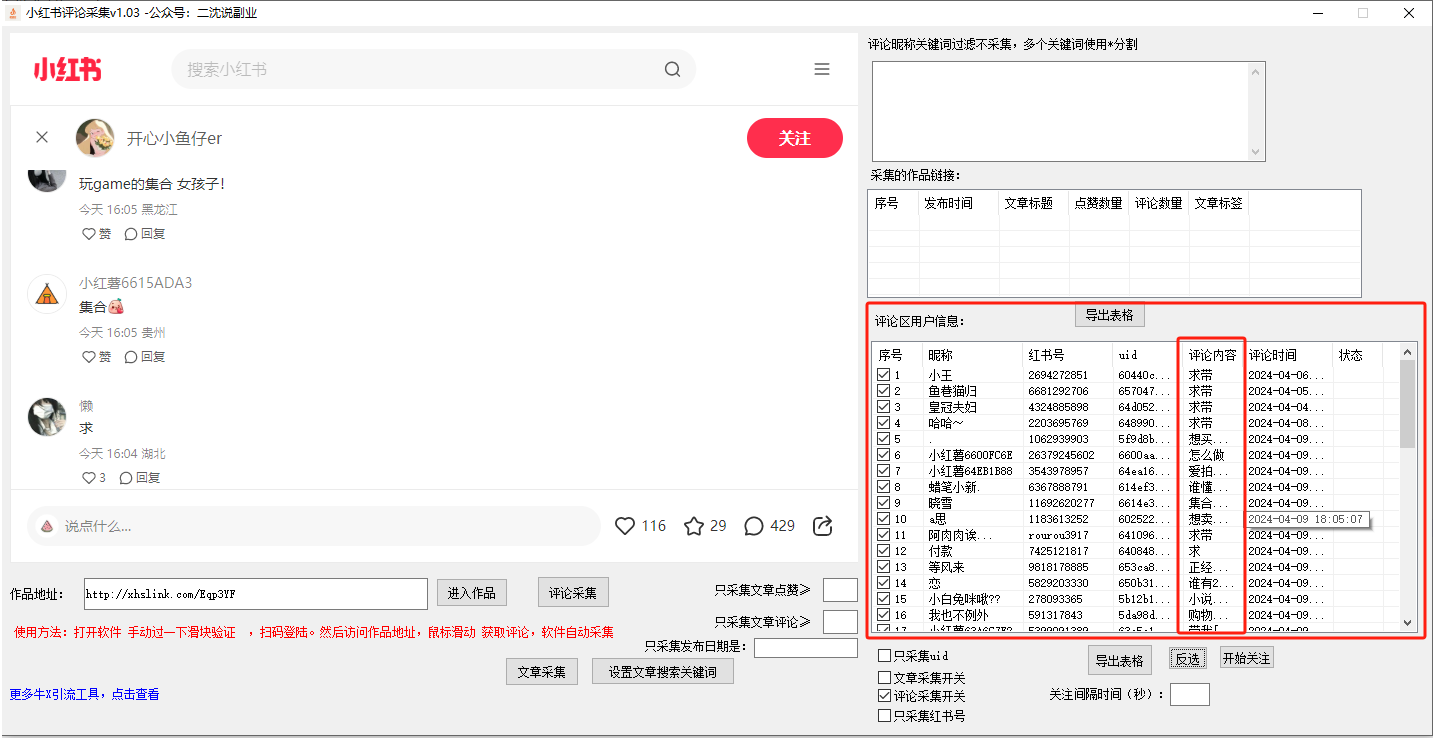Viewport: 1433px width, 738px height.
Task: Open the hamburger menu icon
Action: point(822,69)
